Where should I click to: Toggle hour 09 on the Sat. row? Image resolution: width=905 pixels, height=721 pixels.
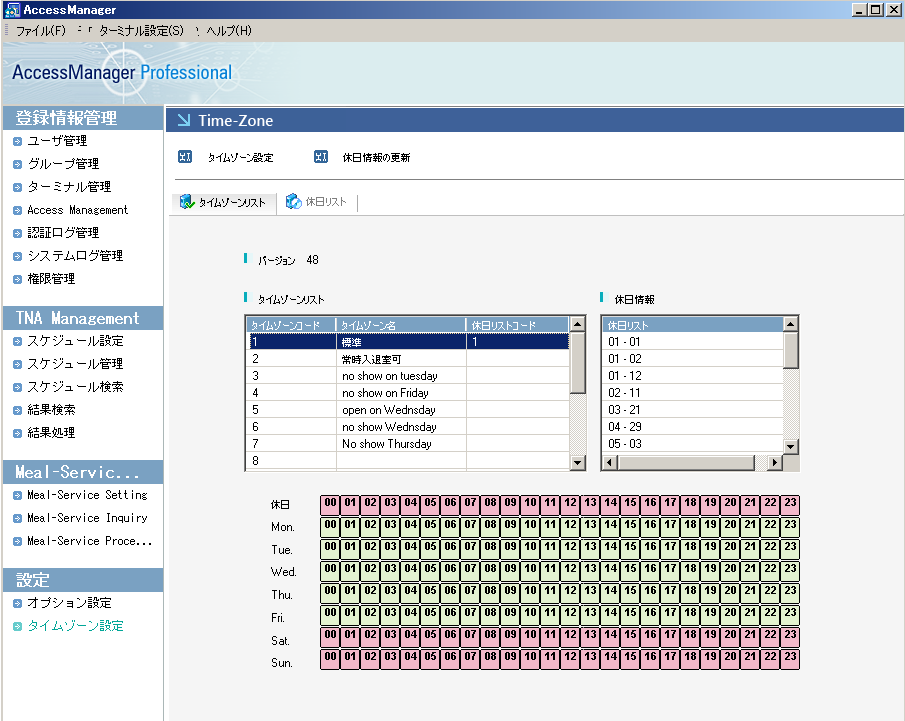[x=510, y=637]
